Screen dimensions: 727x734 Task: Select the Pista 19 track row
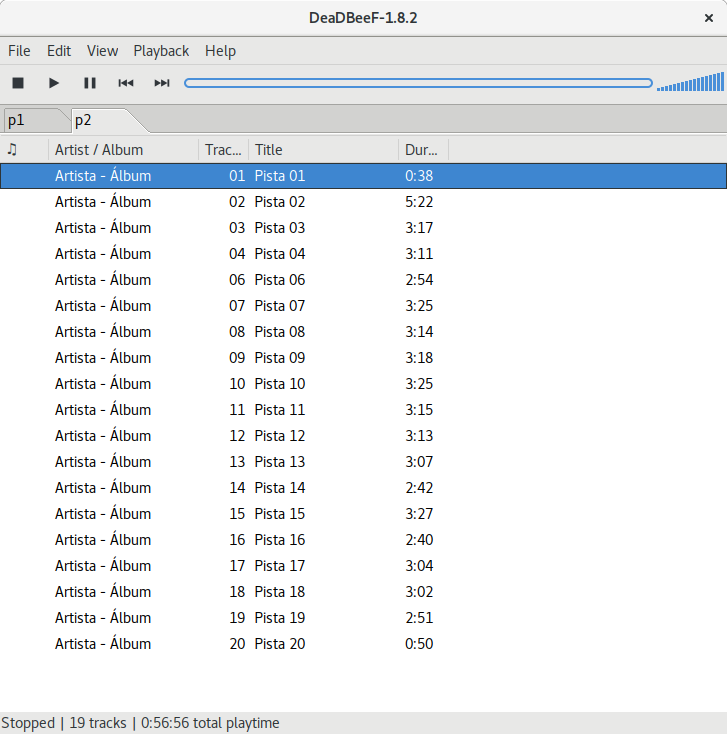point(363,618)
